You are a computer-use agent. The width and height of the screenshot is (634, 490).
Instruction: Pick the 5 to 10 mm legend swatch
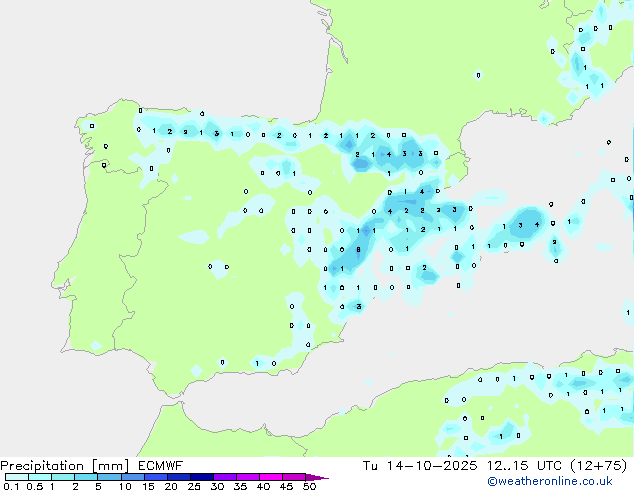pyautogui.click(x=109, y=477)
